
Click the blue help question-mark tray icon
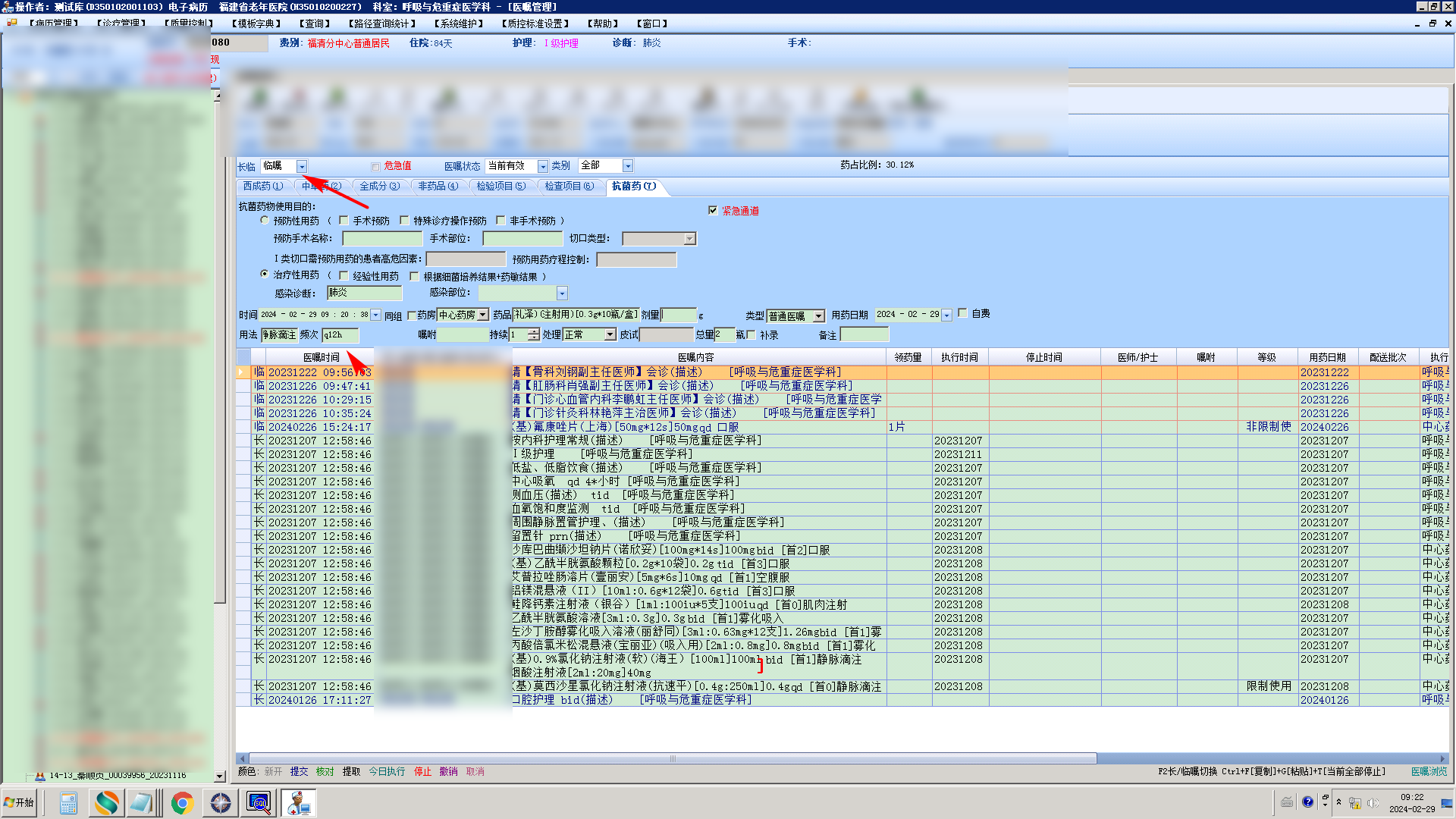1307,802
